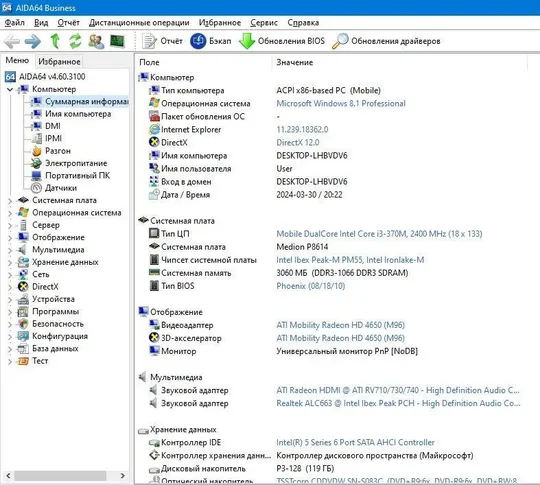
Task: Click right scroll arrow of tree scrollbar
Action: coord(123,476)
